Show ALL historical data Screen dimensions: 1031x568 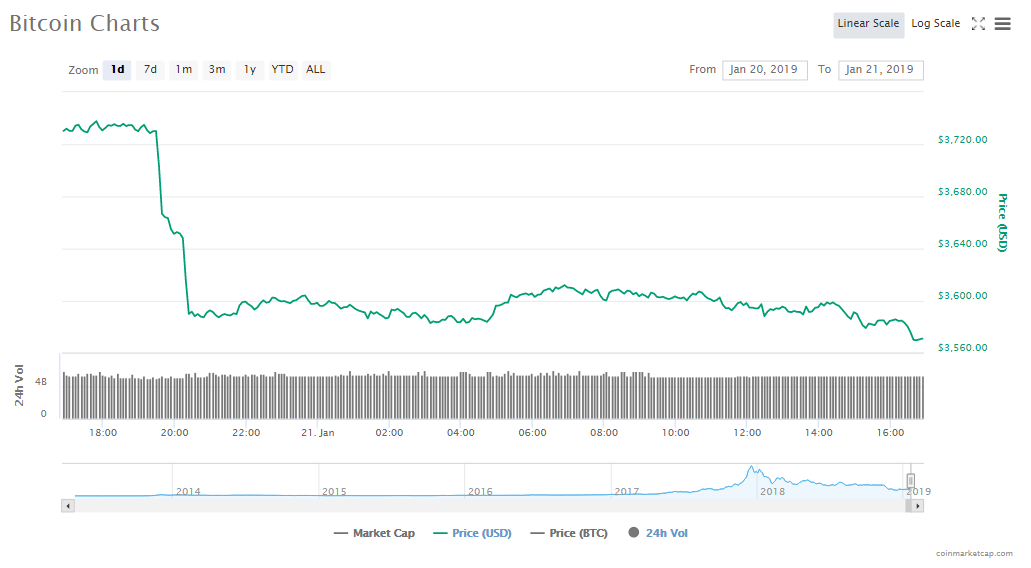[316, 70]
